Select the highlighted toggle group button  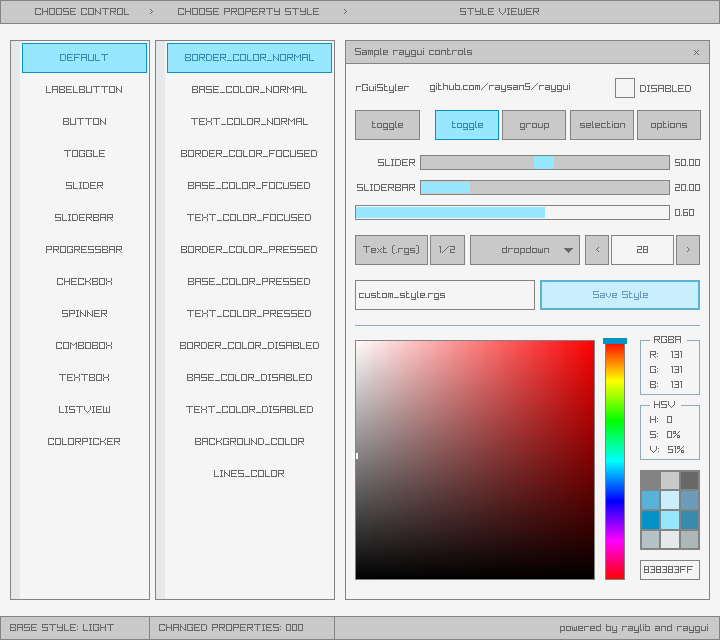(467, 125)
